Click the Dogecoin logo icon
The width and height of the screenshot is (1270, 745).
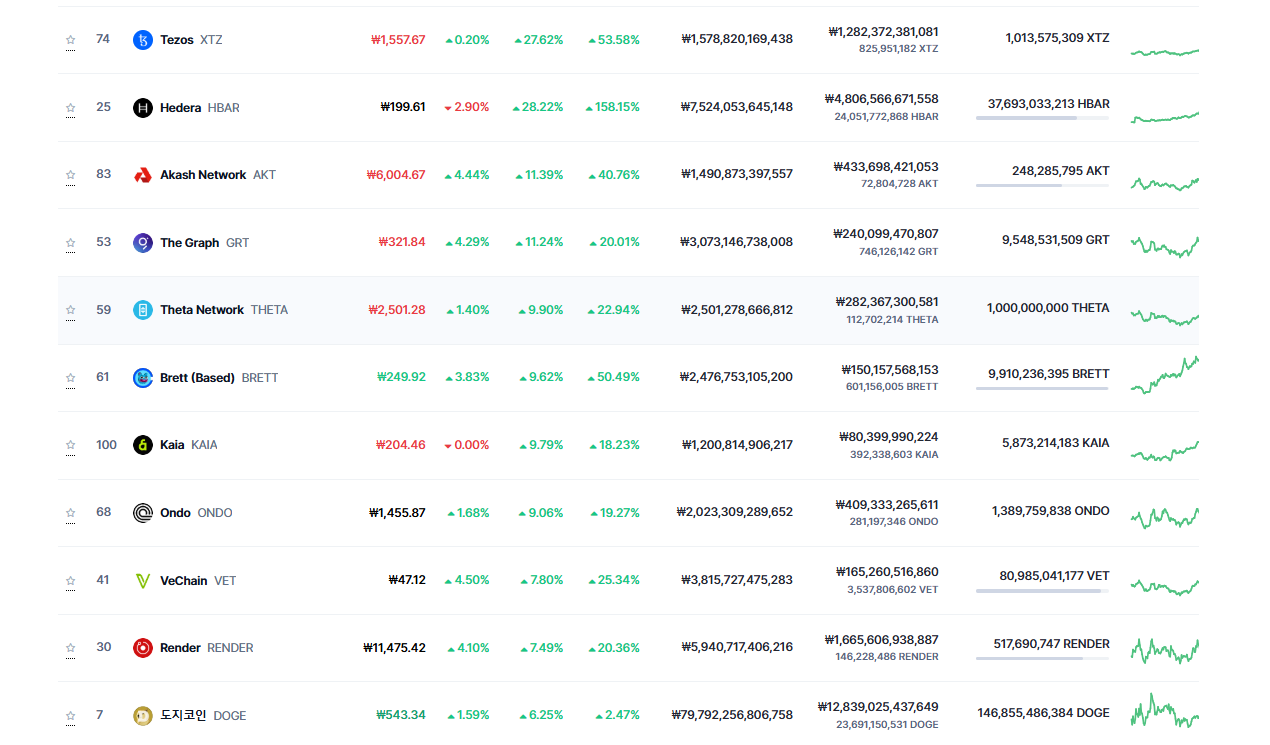[143, 716]
